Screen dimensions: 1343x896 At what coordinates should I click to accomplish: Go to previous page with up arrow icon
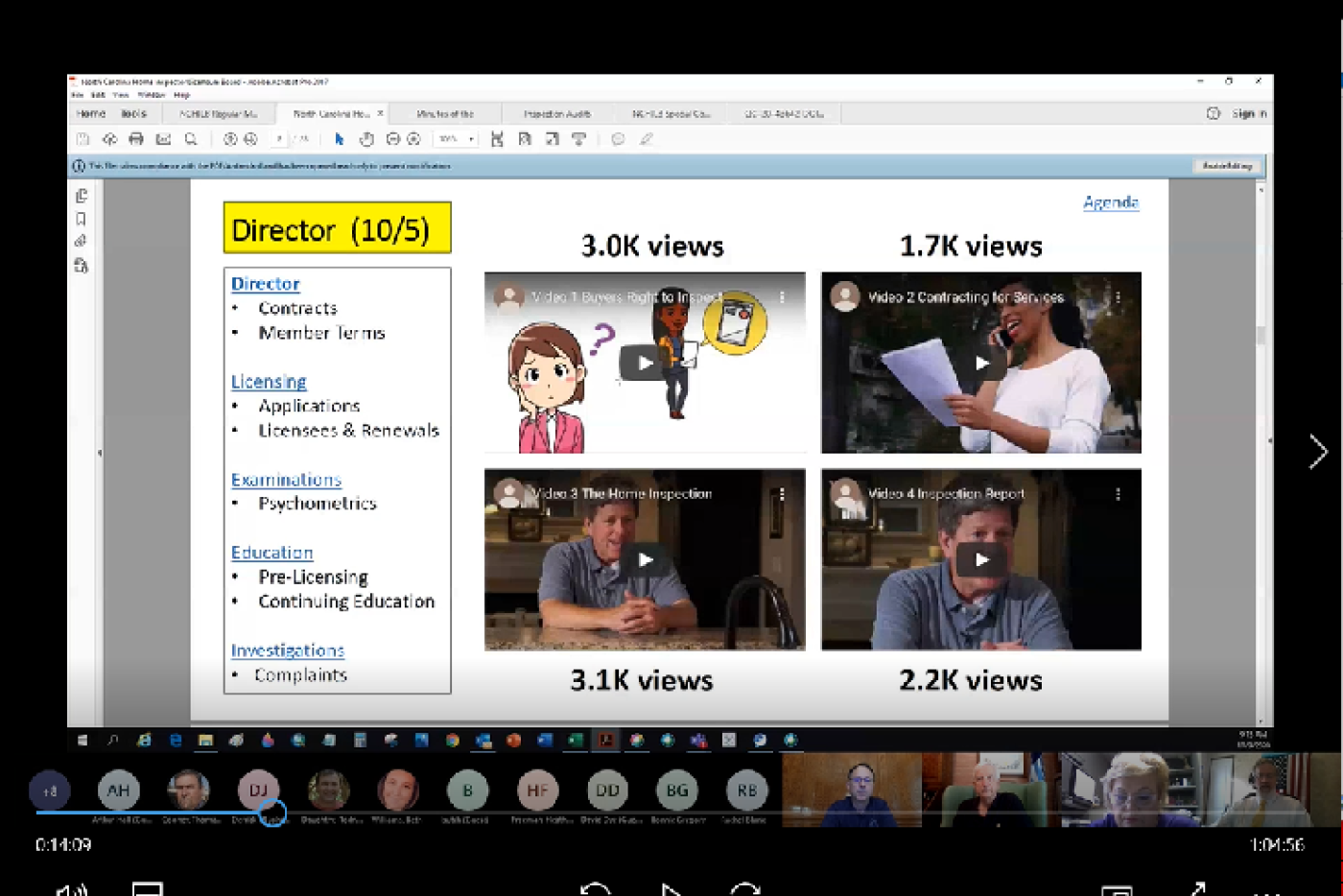tap(230, 139)
